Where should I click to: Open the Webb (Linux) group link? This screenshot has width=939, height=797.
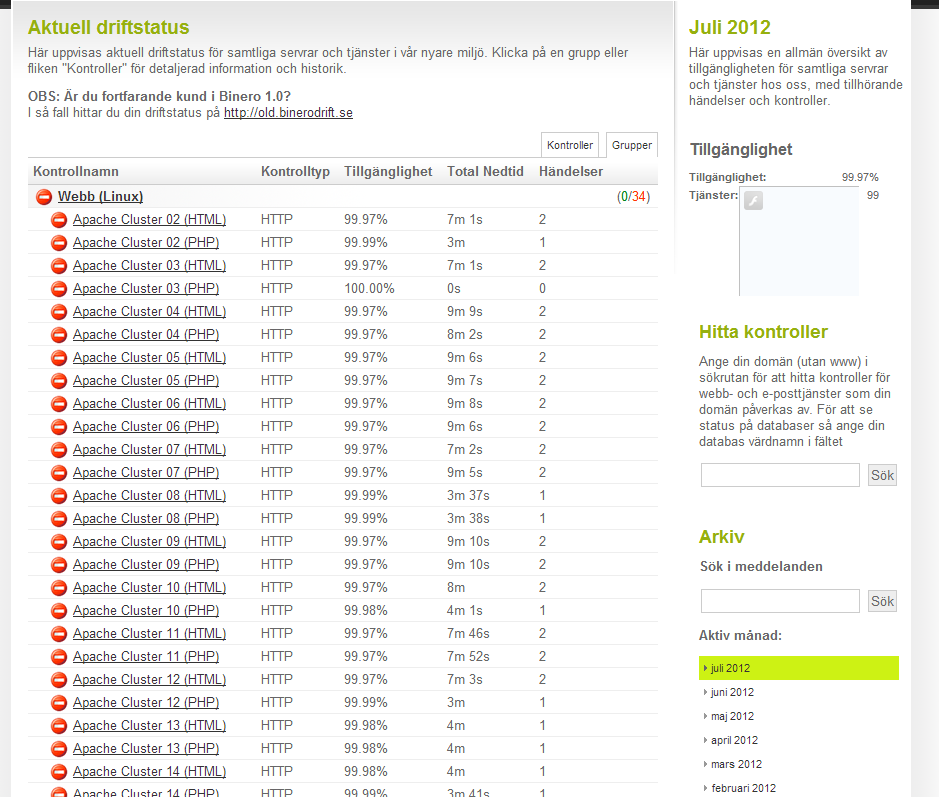point(100,196)
